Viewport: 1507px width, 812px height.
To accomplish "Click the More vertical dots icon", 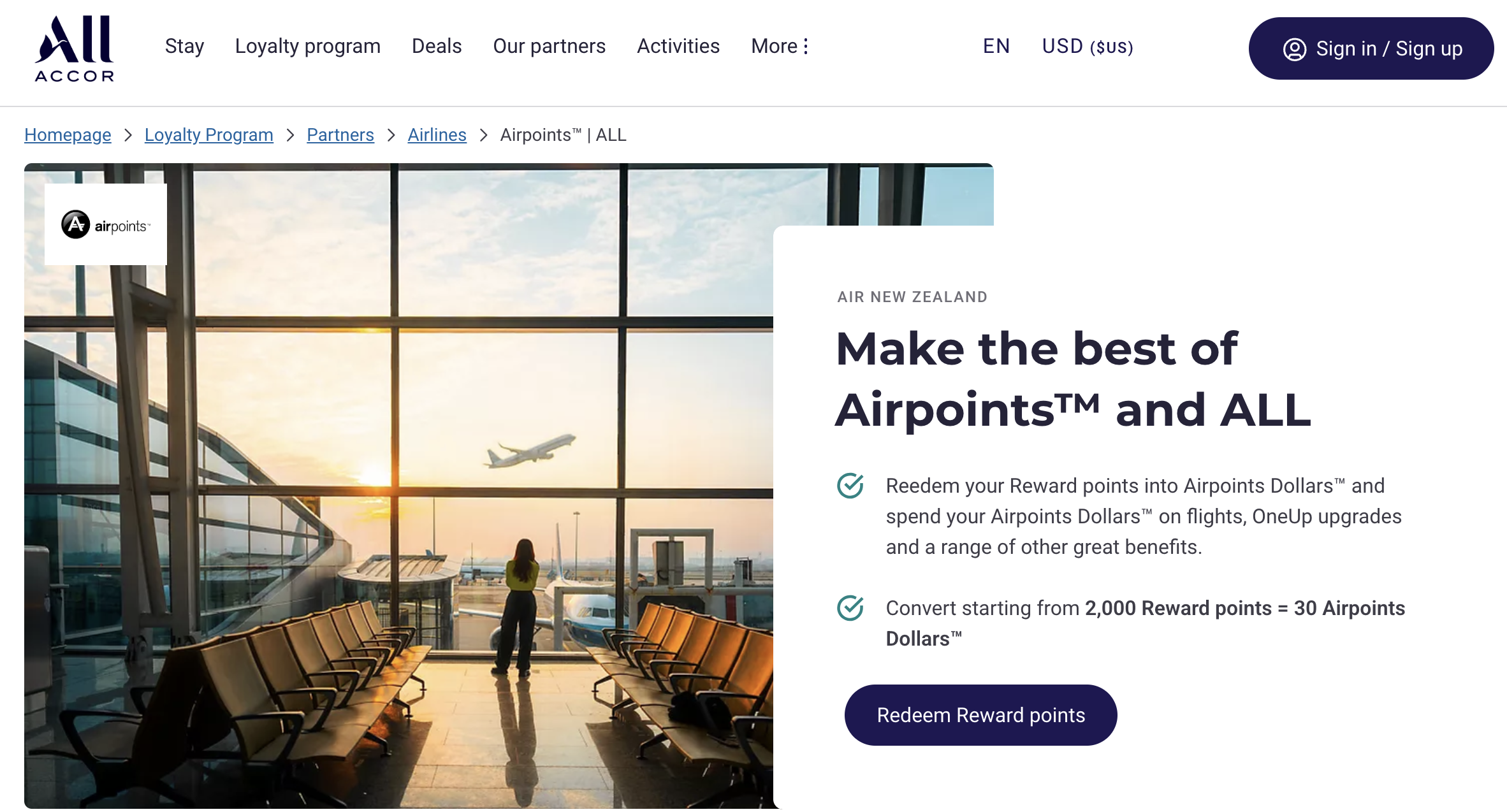I will [x=806, y=47].
